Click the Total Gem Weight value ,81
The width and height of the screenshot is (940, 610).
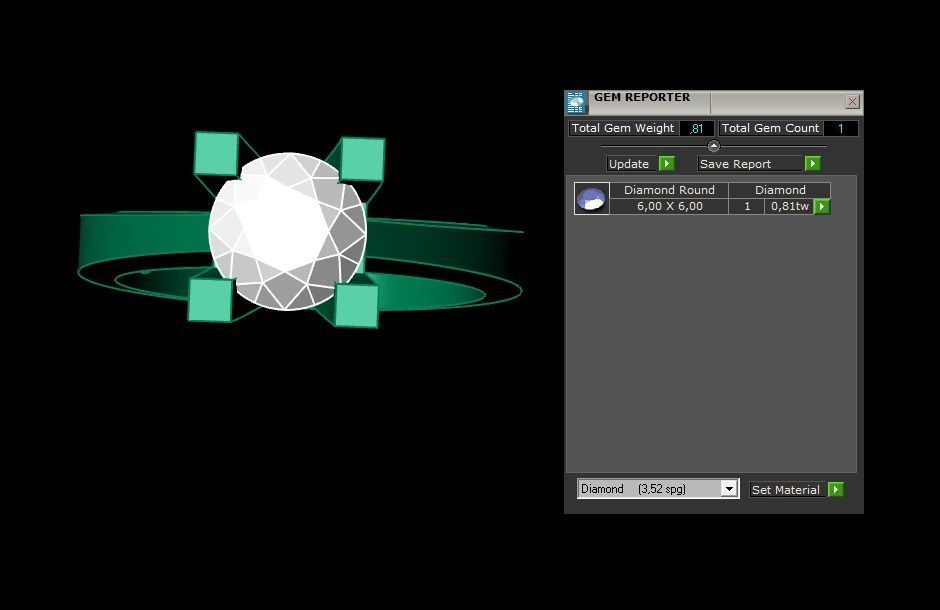tap(696, 128)
